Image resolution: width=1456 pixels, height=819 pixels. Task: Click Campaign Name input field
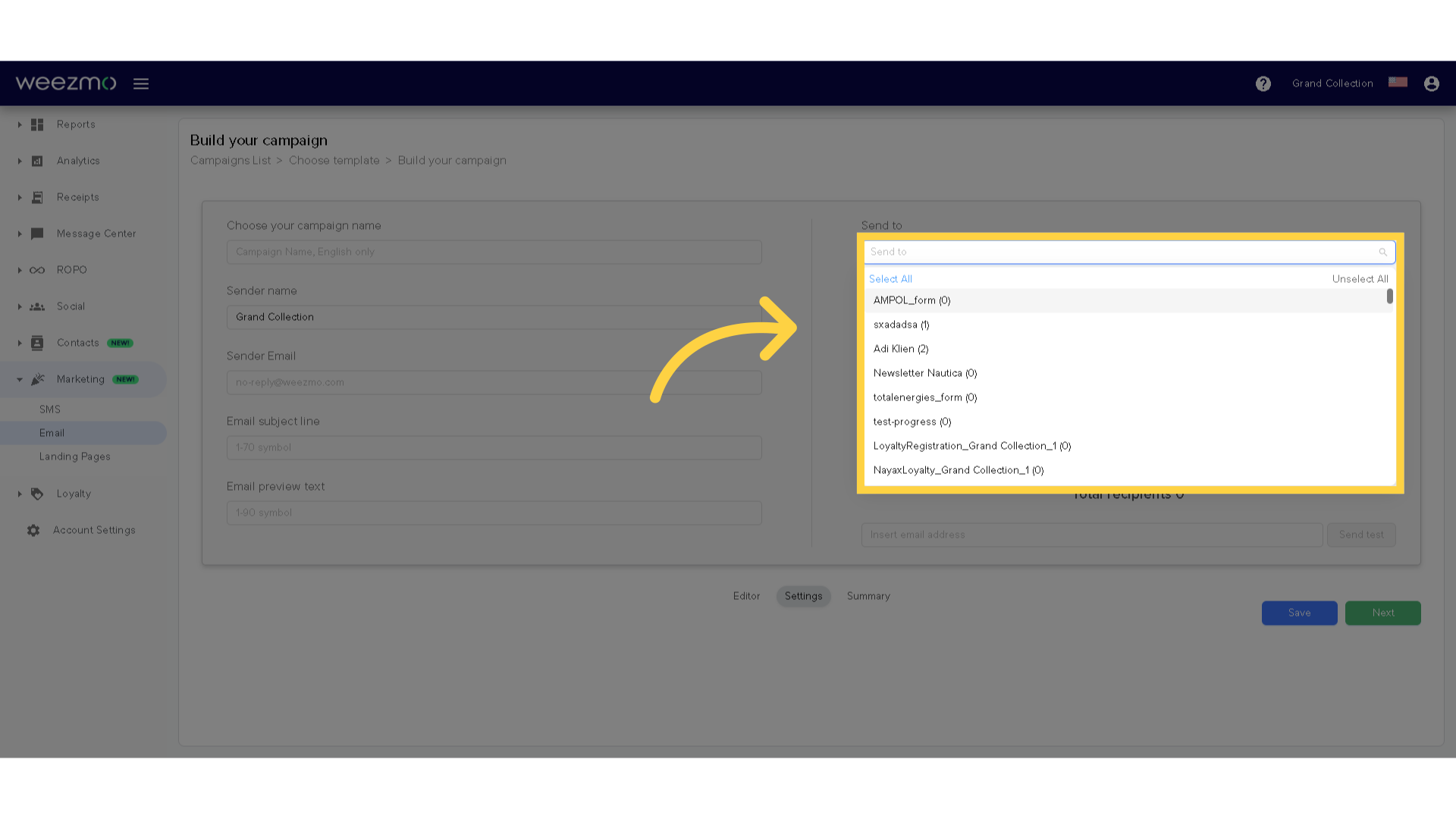click(x=494, y=252)
